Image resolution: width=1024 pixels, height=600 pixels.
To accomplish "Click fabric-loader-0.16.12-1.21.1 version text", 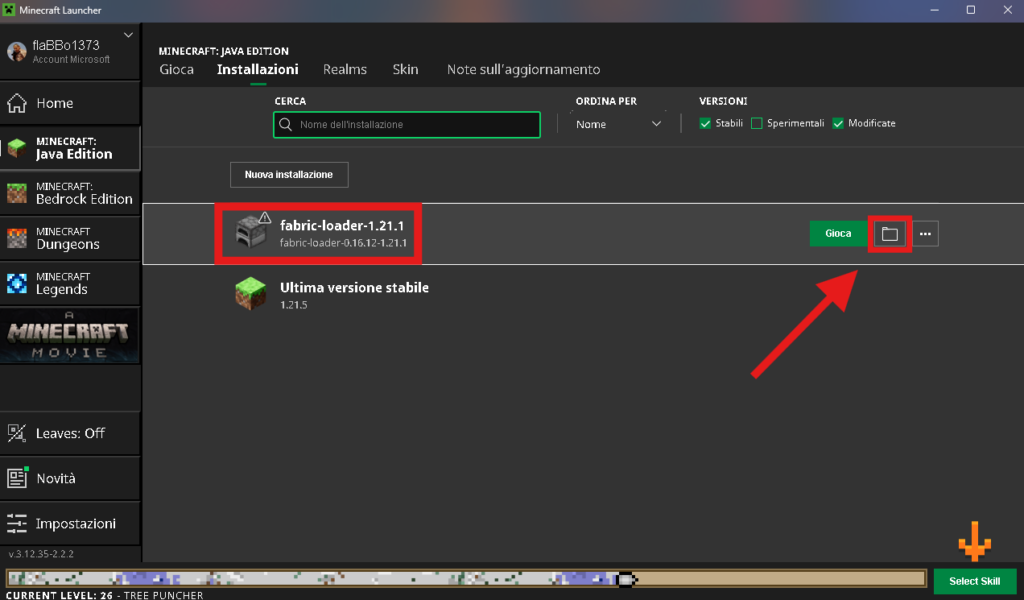I will pyautogui.click(x=343, y=243).
